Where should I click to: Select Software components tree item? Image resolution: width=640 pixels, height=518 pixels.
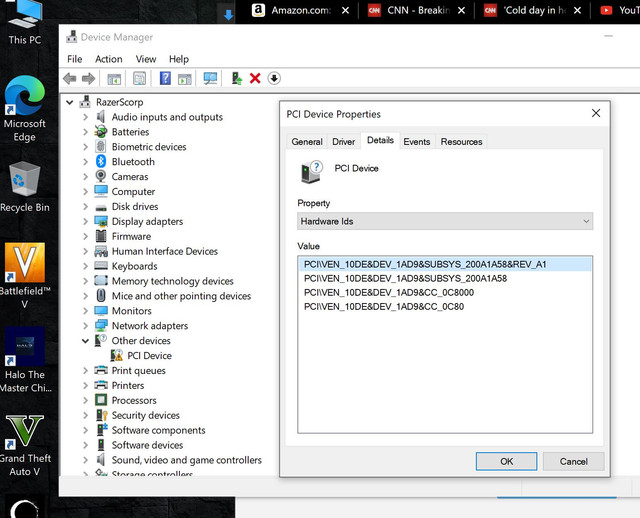158,430
